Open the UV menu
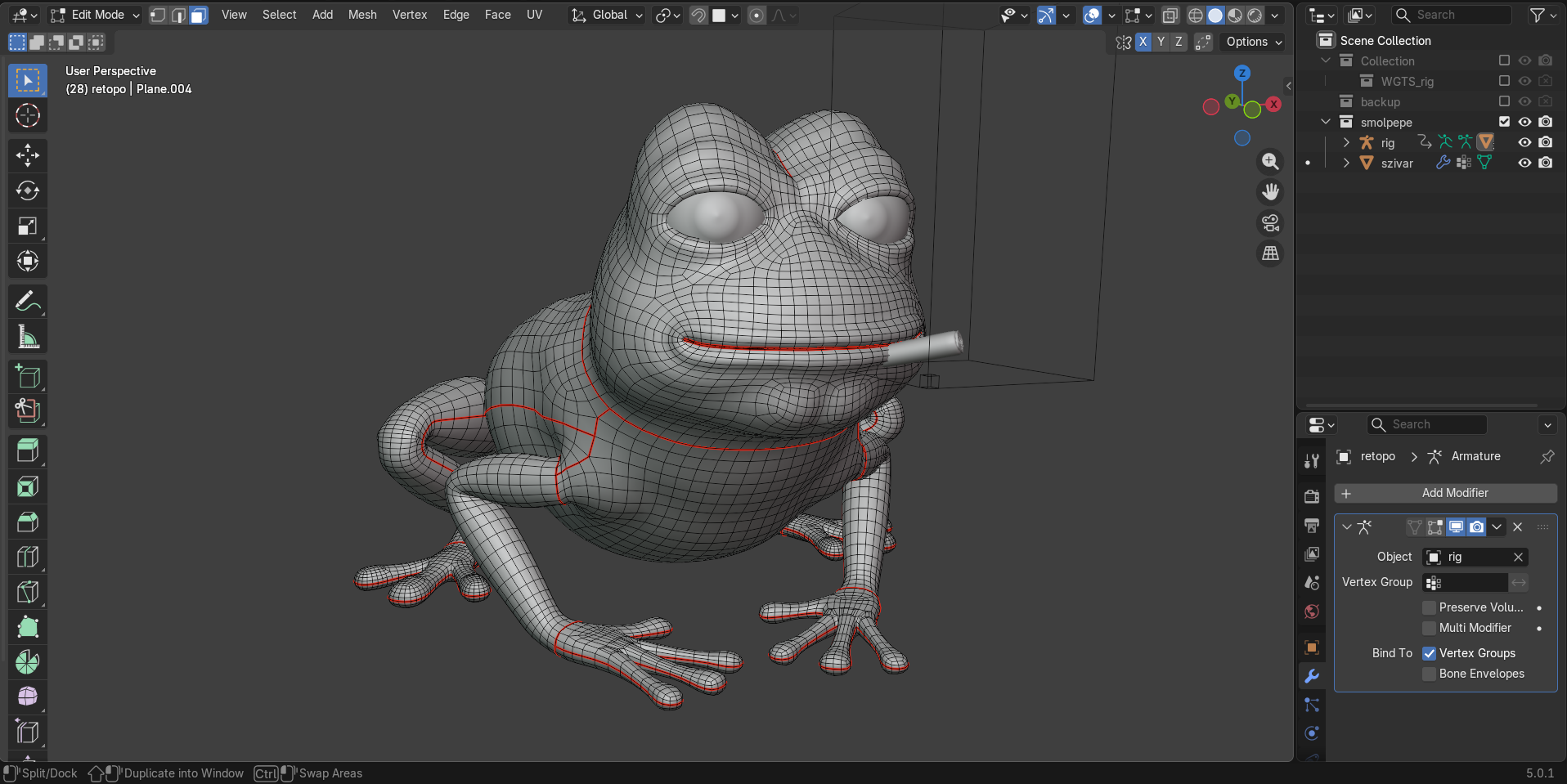1567x784 pixels. tap(534, 15)
